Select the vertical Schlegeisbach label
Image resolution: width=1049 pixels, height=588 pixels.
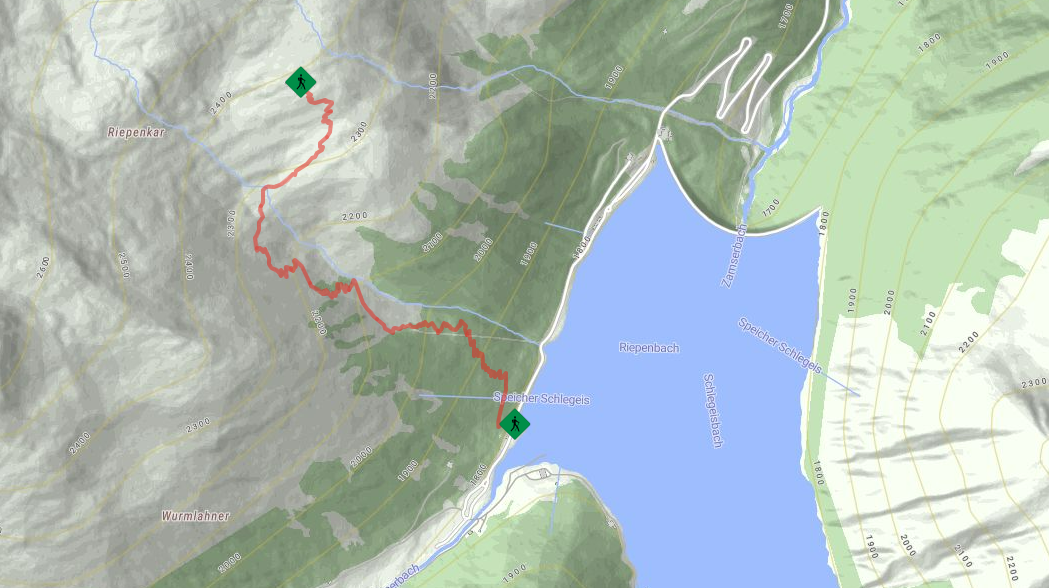[x=713, y=410]
